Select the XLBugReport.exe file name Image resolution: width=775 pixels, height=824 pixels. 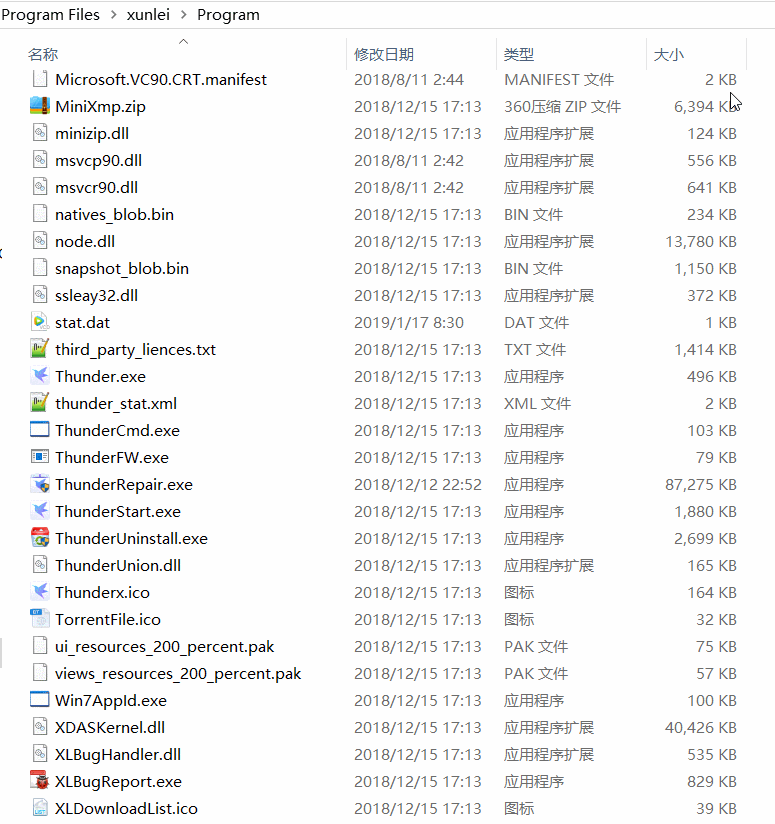pyautogui.click(x=118, y=781)
